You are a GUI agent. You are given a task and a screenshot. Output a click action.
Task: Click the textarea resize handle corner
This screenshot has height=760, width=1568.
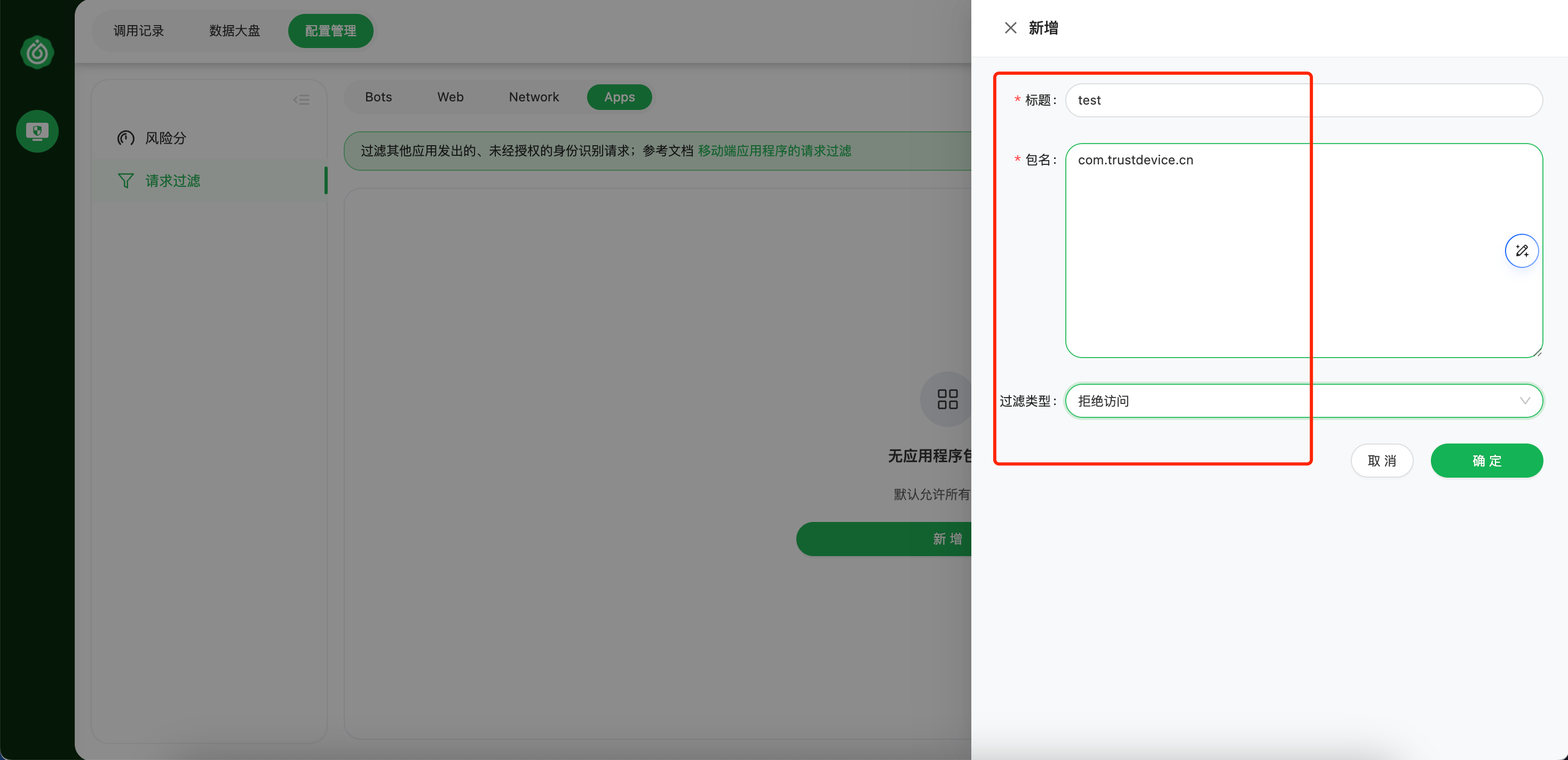[1538, 353]
